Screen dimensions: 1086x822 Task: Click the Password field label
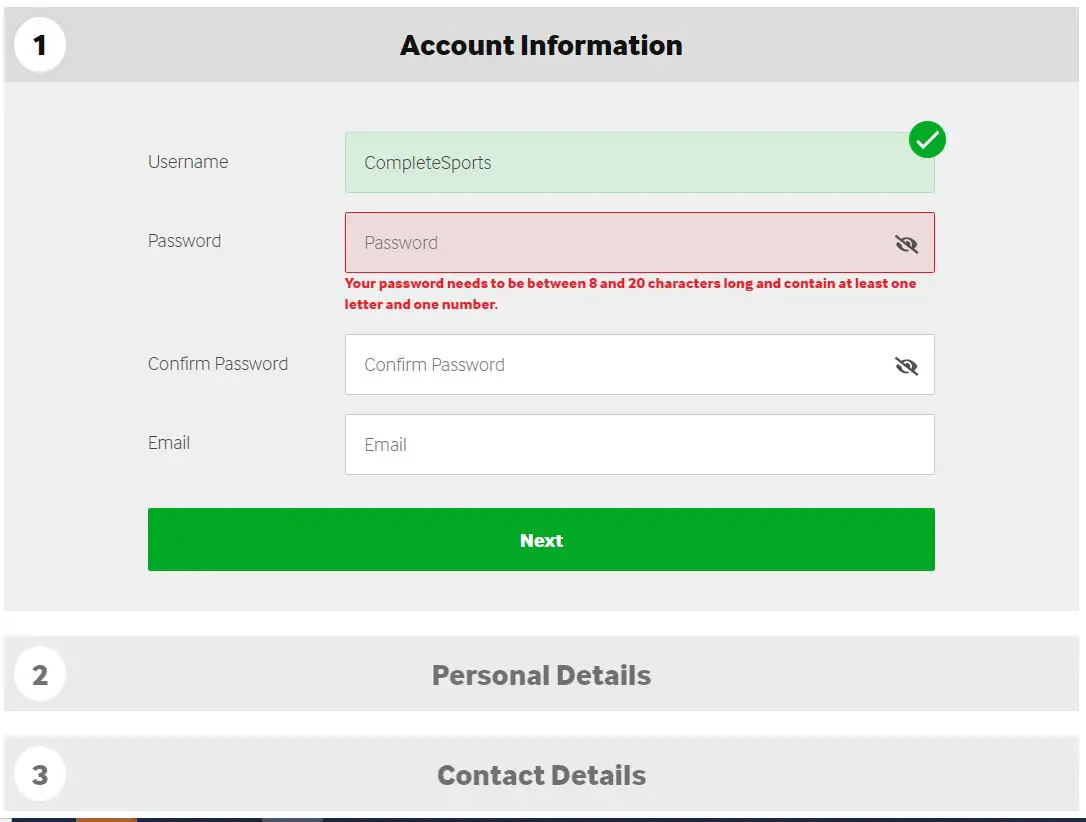(184, 241)
